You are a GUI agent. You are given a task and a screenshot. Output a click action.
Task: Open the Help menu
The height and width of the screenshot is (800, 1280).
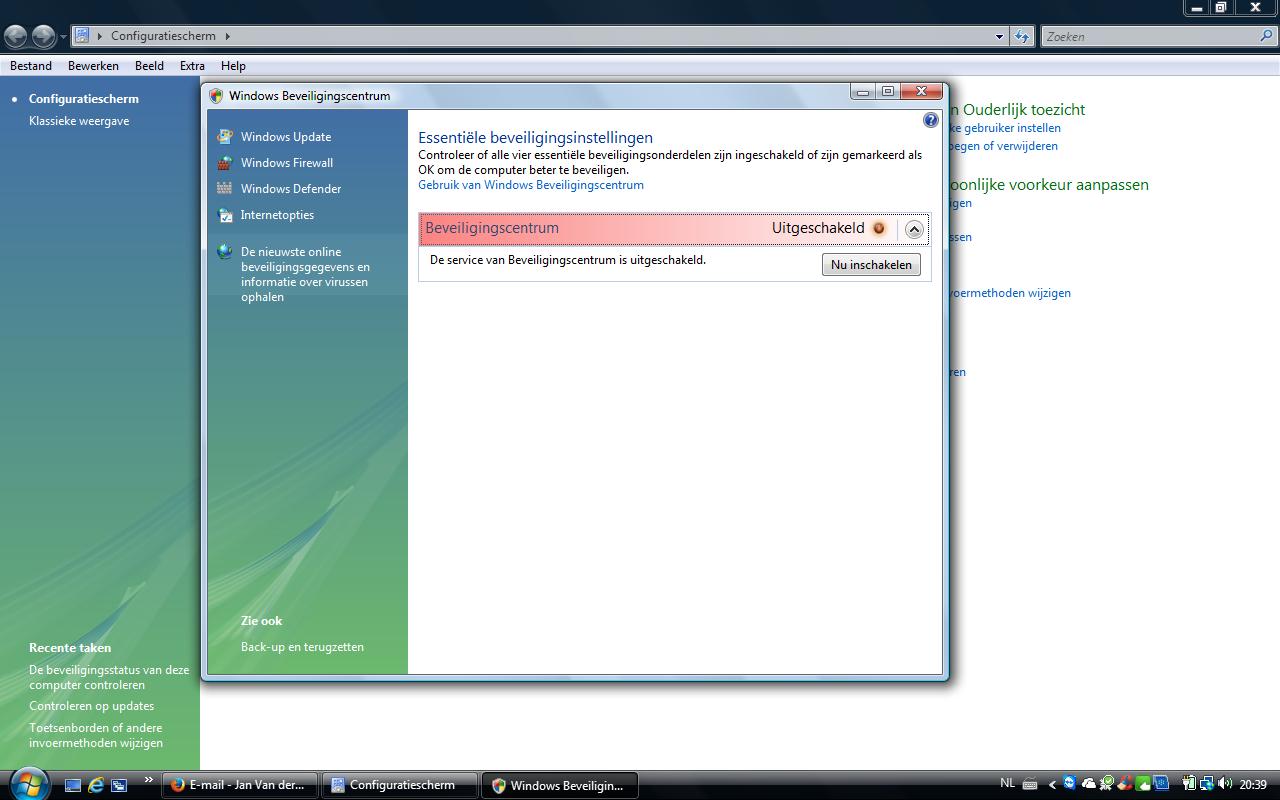[x=233, y=66]
